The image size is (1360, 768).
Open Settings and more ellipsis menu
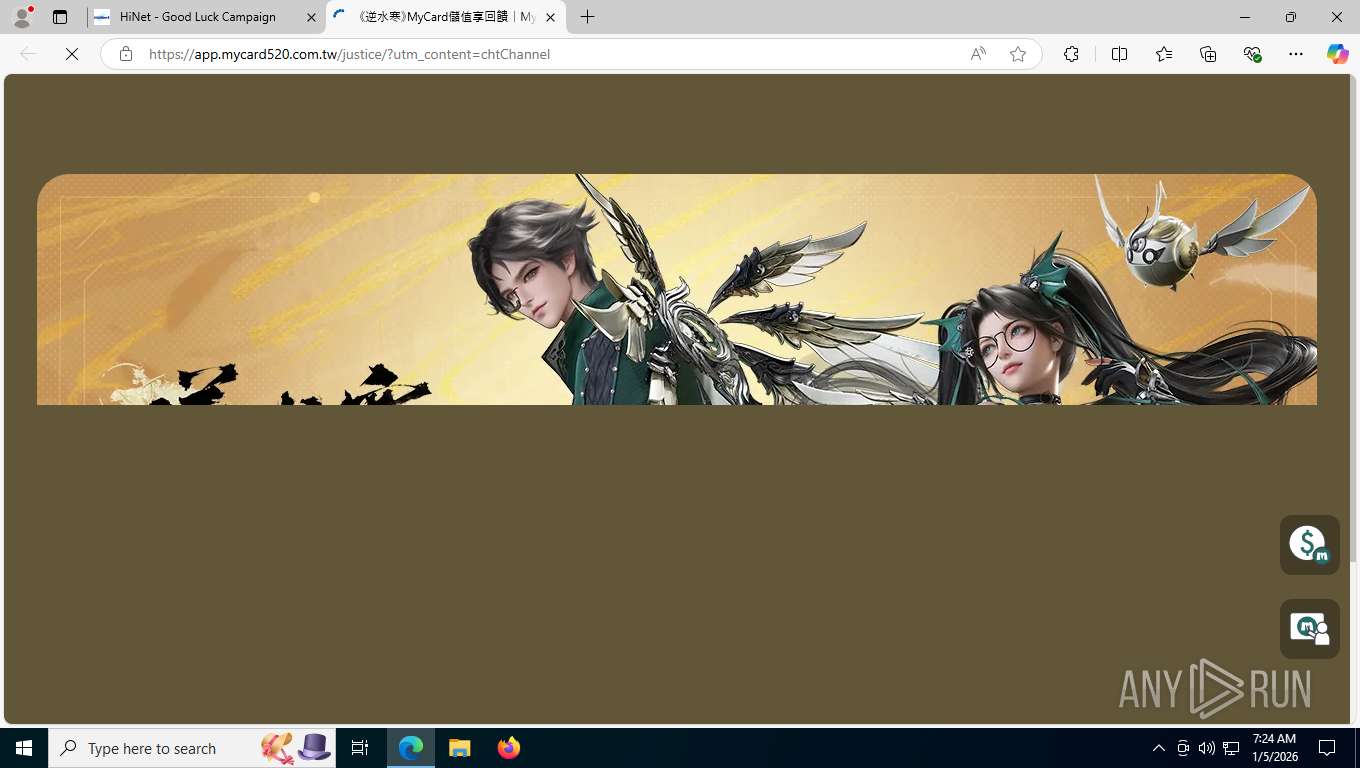pyautogui.click(x=1296, y=54)
